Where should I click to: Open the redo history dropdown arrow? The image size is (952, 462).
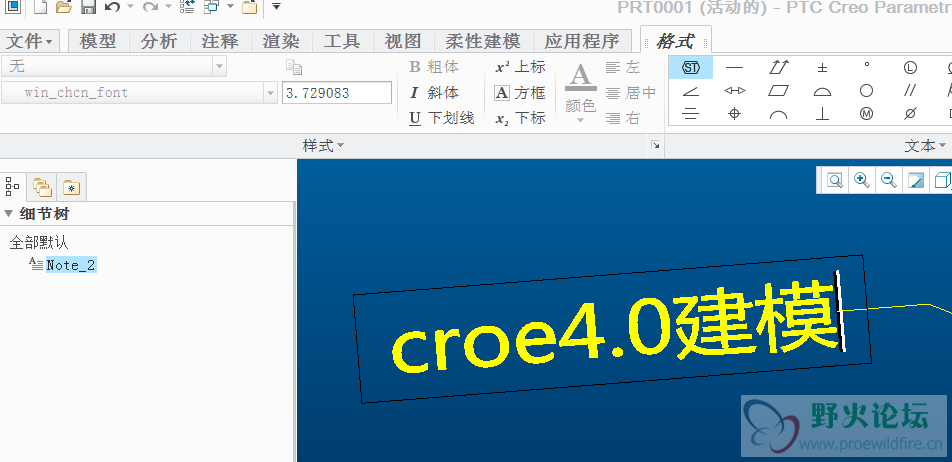(168, 7)
